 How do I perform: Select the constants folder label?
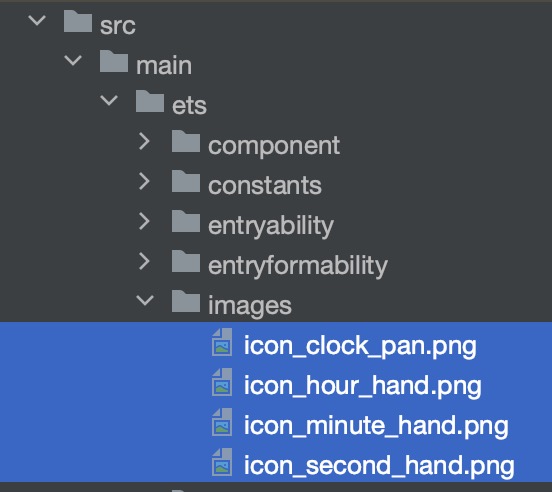click(x=265, y=185)
